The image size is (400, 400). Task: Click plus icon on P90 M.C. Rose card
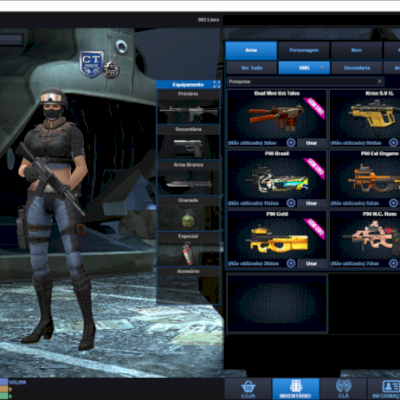[393, 263]
